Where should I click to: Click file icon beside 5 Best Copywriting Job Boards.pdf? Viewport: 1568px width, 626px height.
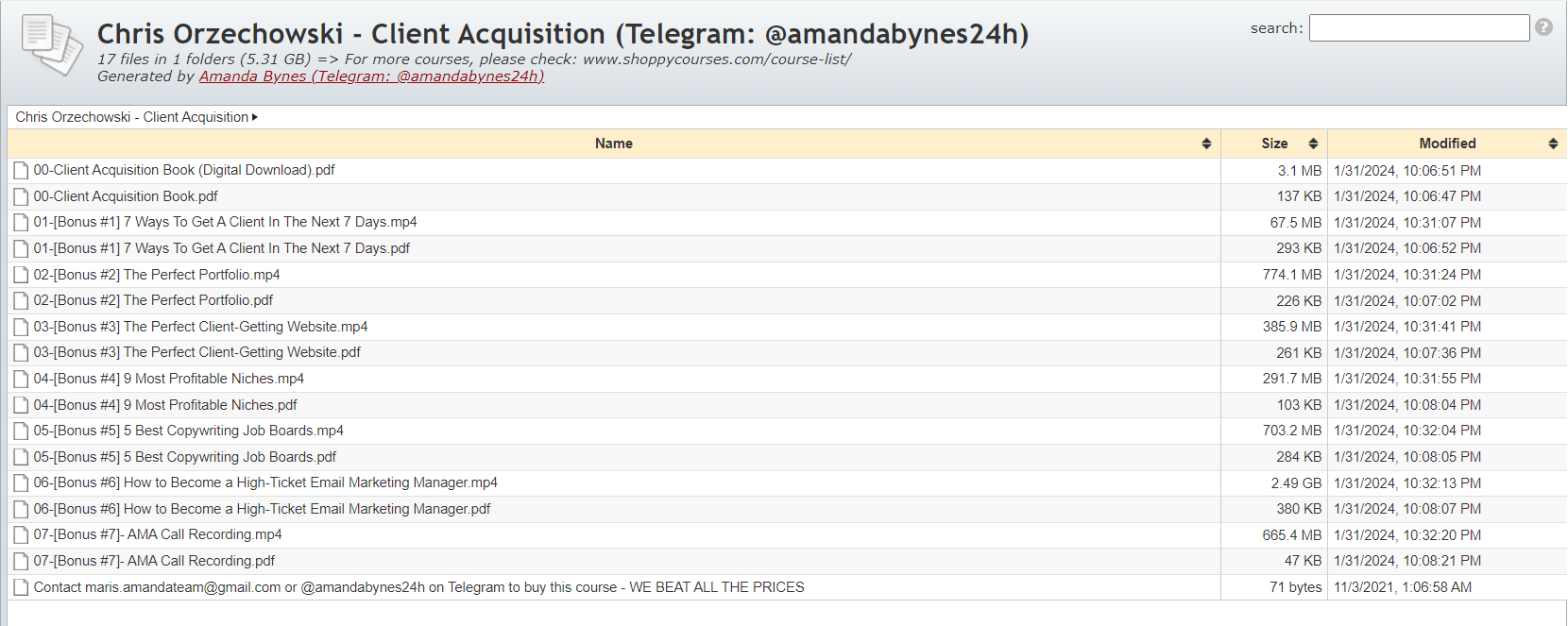click(21, 457)
